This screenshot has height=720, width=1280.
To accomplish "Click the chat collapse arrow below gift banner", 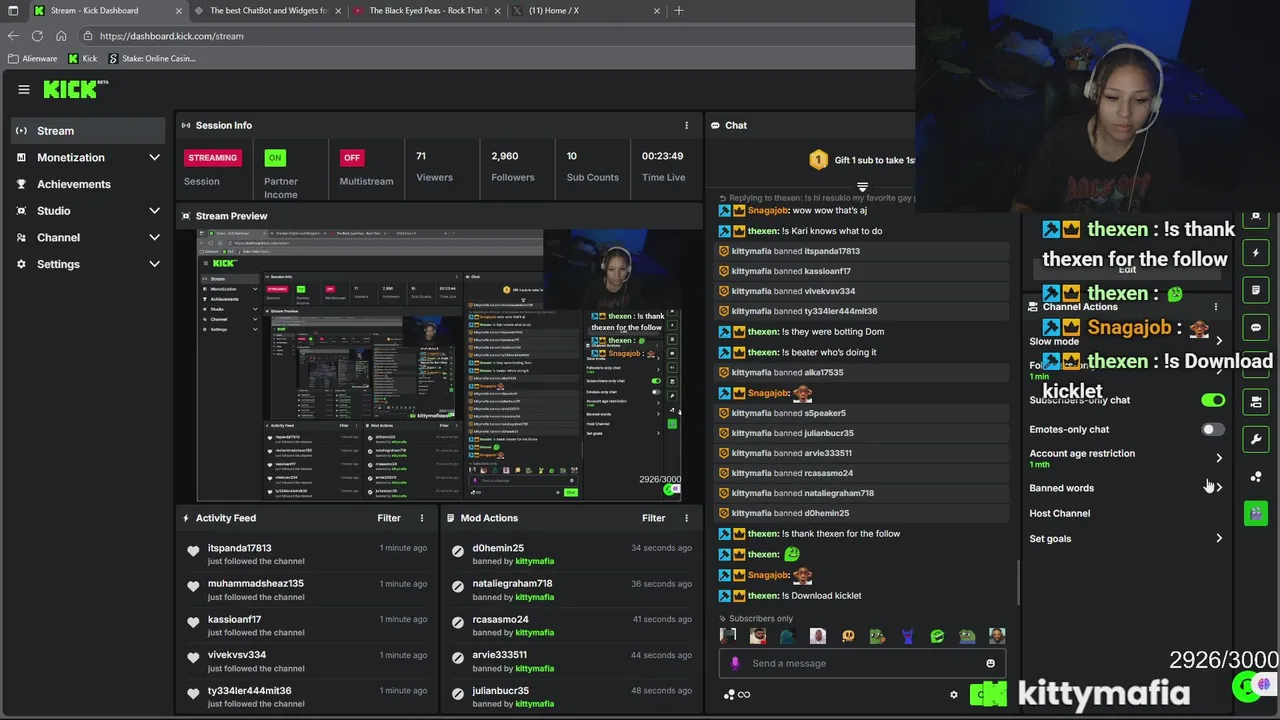I will tap(862, 187).
